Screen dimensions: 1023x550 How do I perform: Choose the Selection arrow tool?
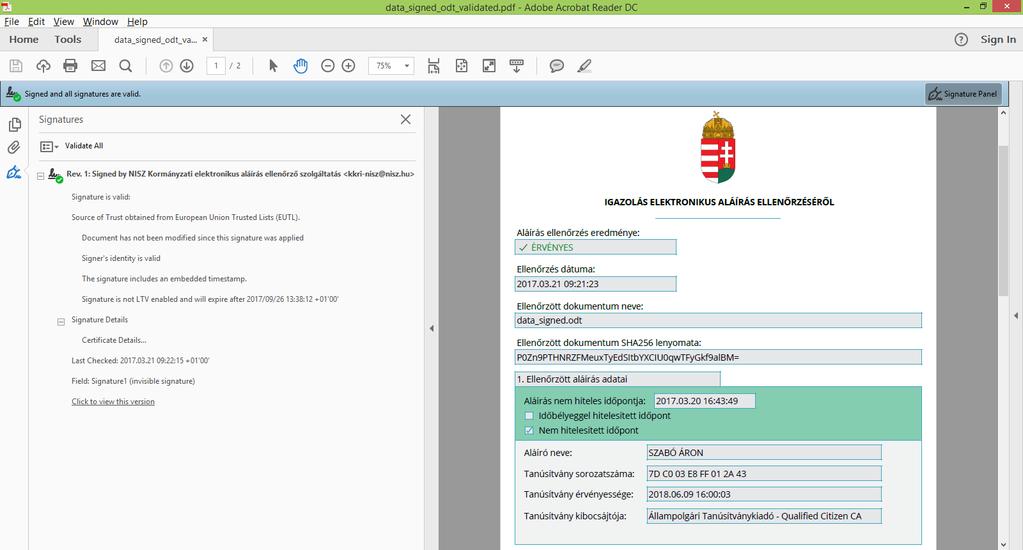(x=273, y=66)
